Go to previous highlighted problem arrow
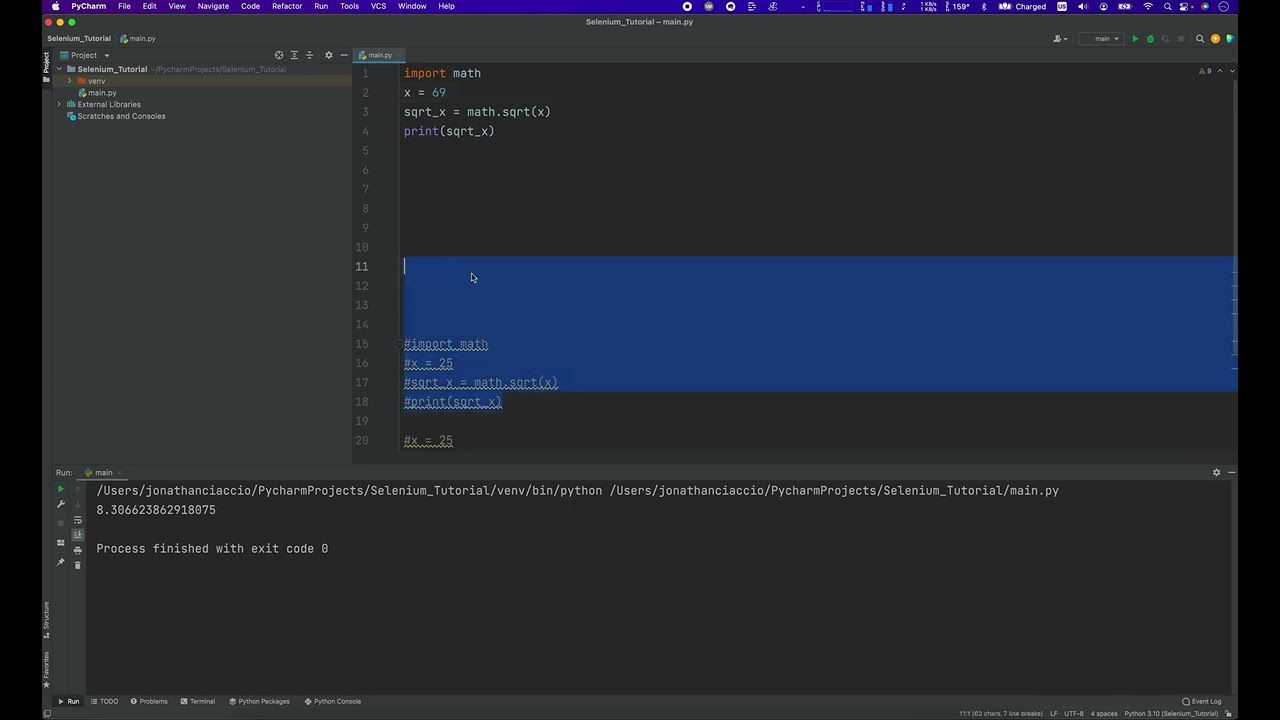This screenshot has width=1280, height=720. [x=1221, y=71]
